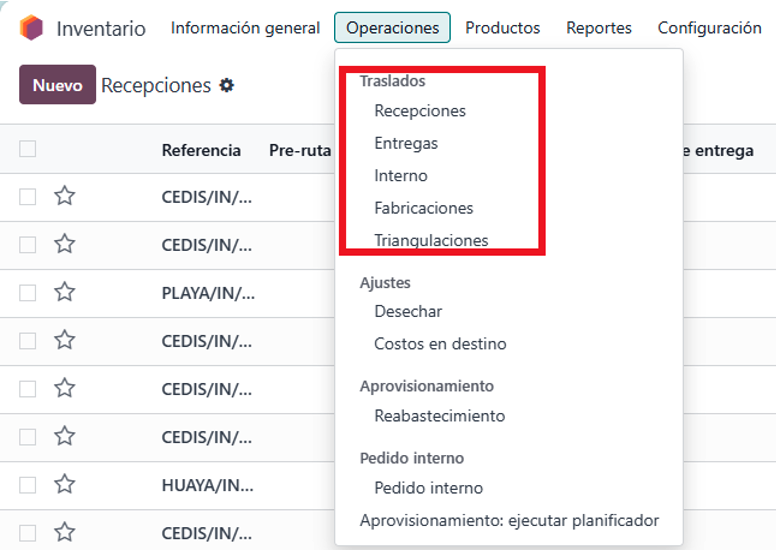
Task: Click the Inventario app logo icon
Action: tap(32, 28)
